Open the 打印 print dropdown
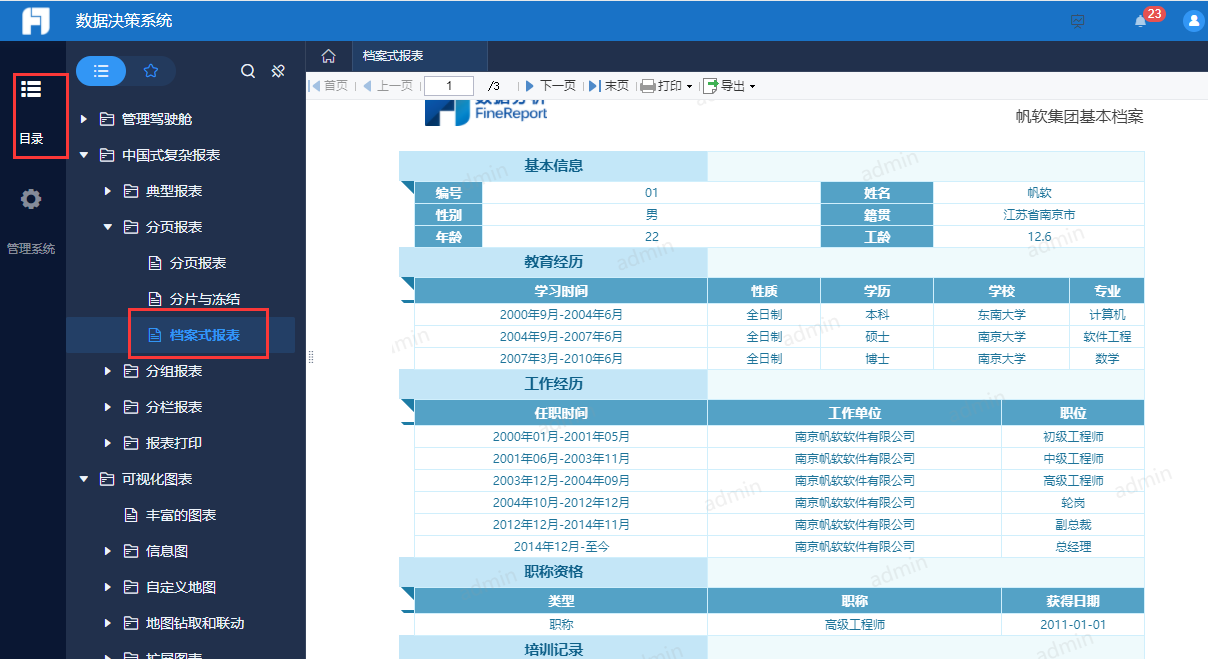 click(x=667, y=86)
